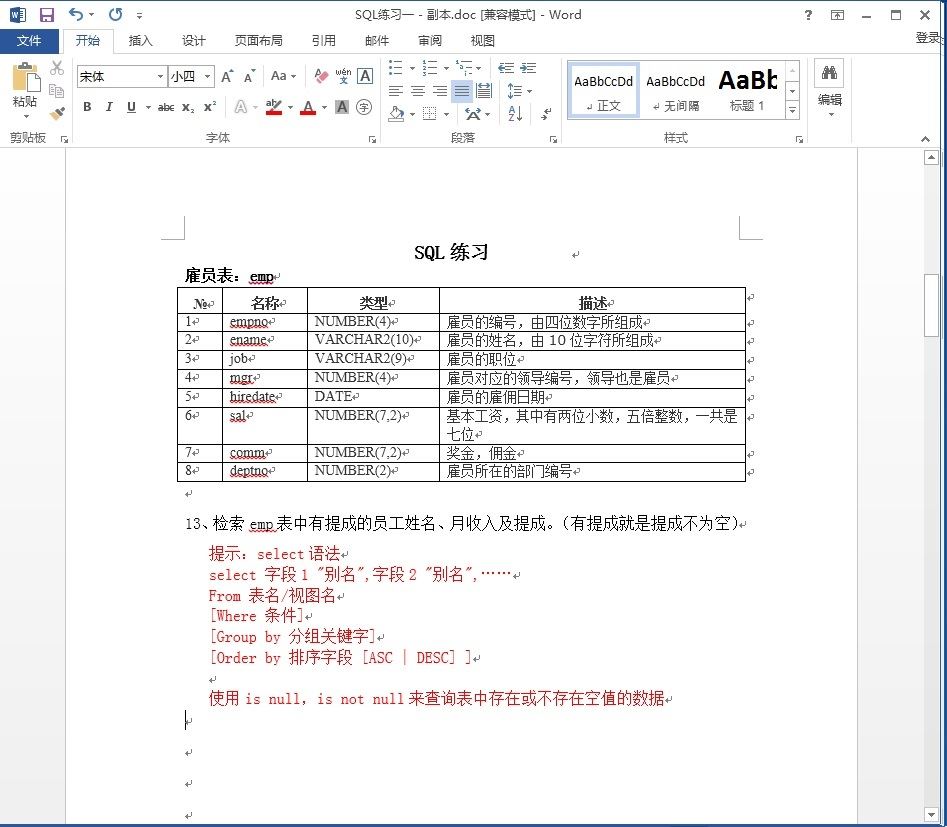The width and height of the screenshot is (947, 827).
Task: Switch to the 审阅 tab
Action: pyautogui.click(x=429, y=40)
